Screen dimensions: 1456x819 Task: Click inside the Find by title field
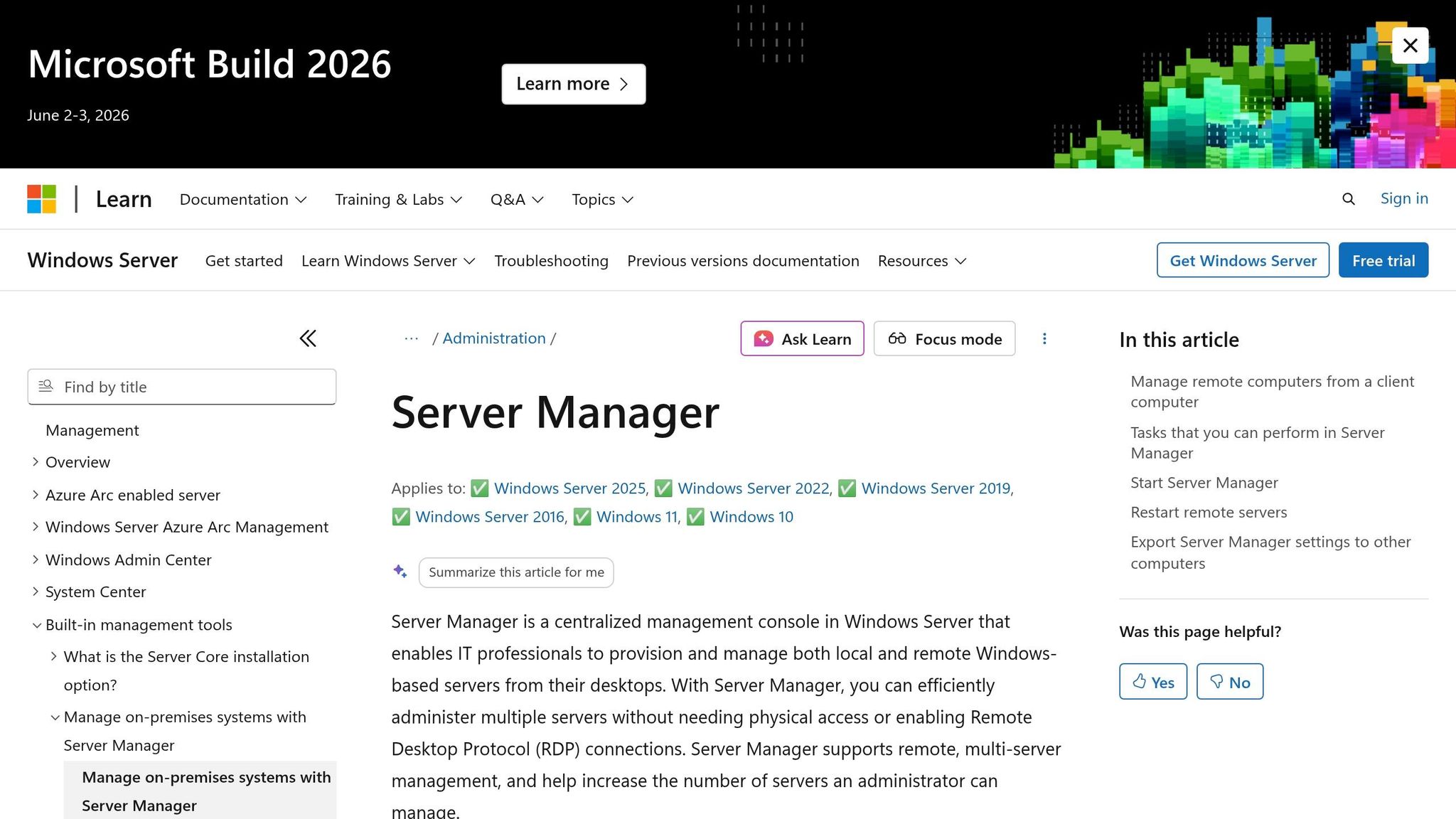pyautogui.click(x=181, y=386)
